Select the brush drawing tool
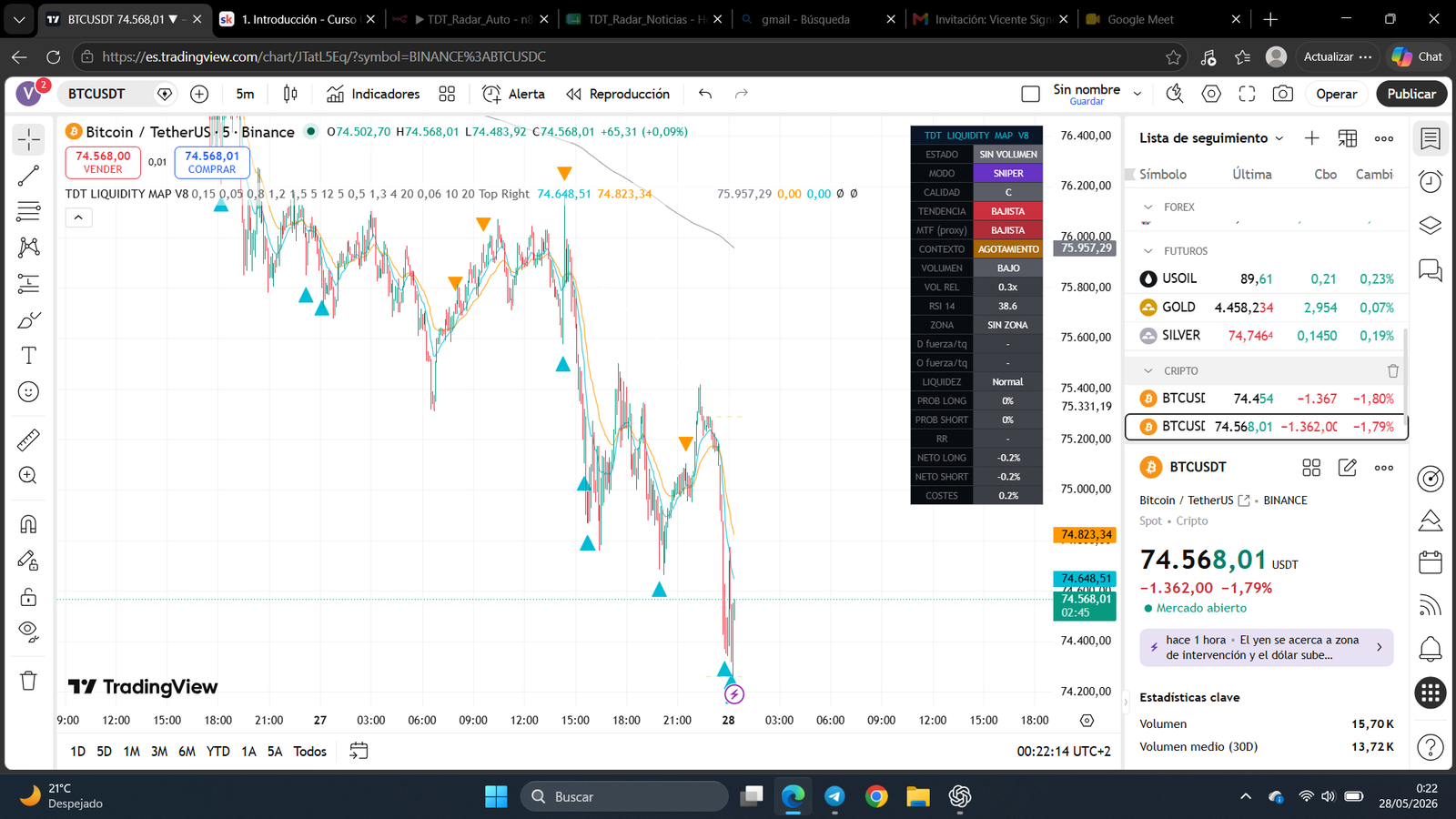 click(29, 320)
